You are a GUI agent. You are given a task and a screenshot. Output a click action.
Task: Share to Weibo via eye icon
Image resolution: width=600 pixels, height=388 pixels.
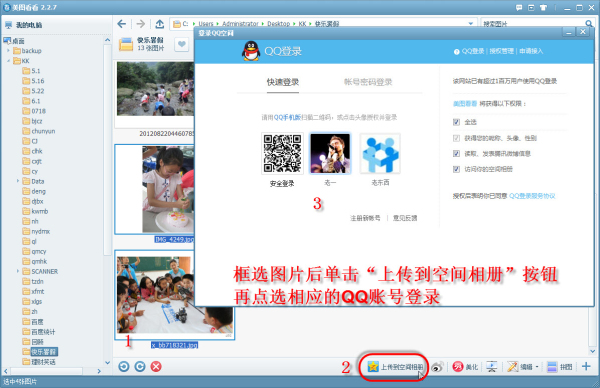coord(437,367)
